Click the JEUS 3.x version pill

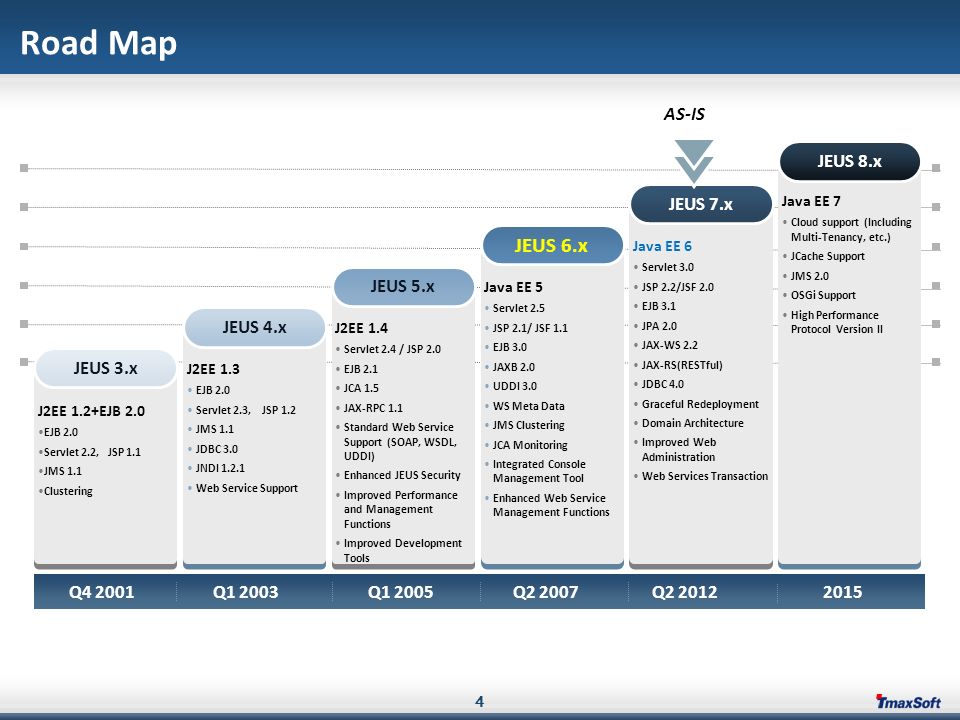(106, 368)
